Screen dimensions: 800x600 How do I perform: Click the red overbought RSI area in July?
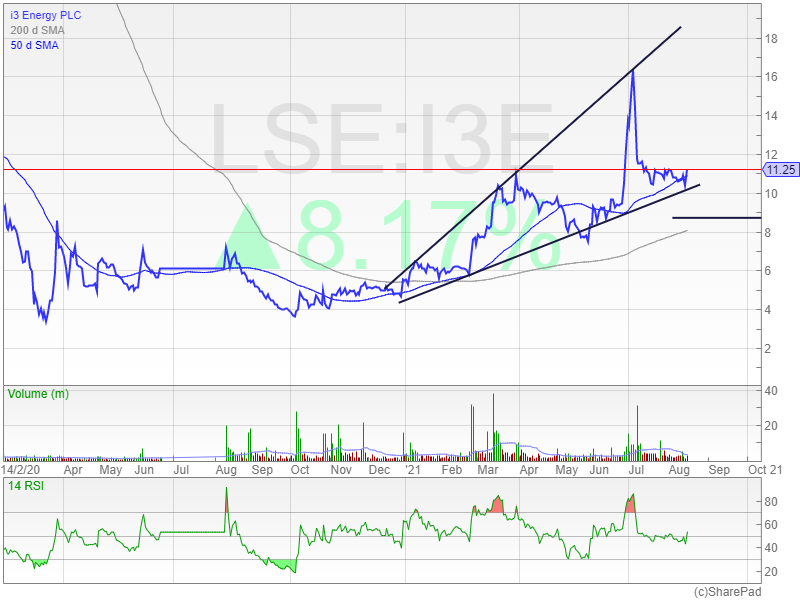click(631, 505)
